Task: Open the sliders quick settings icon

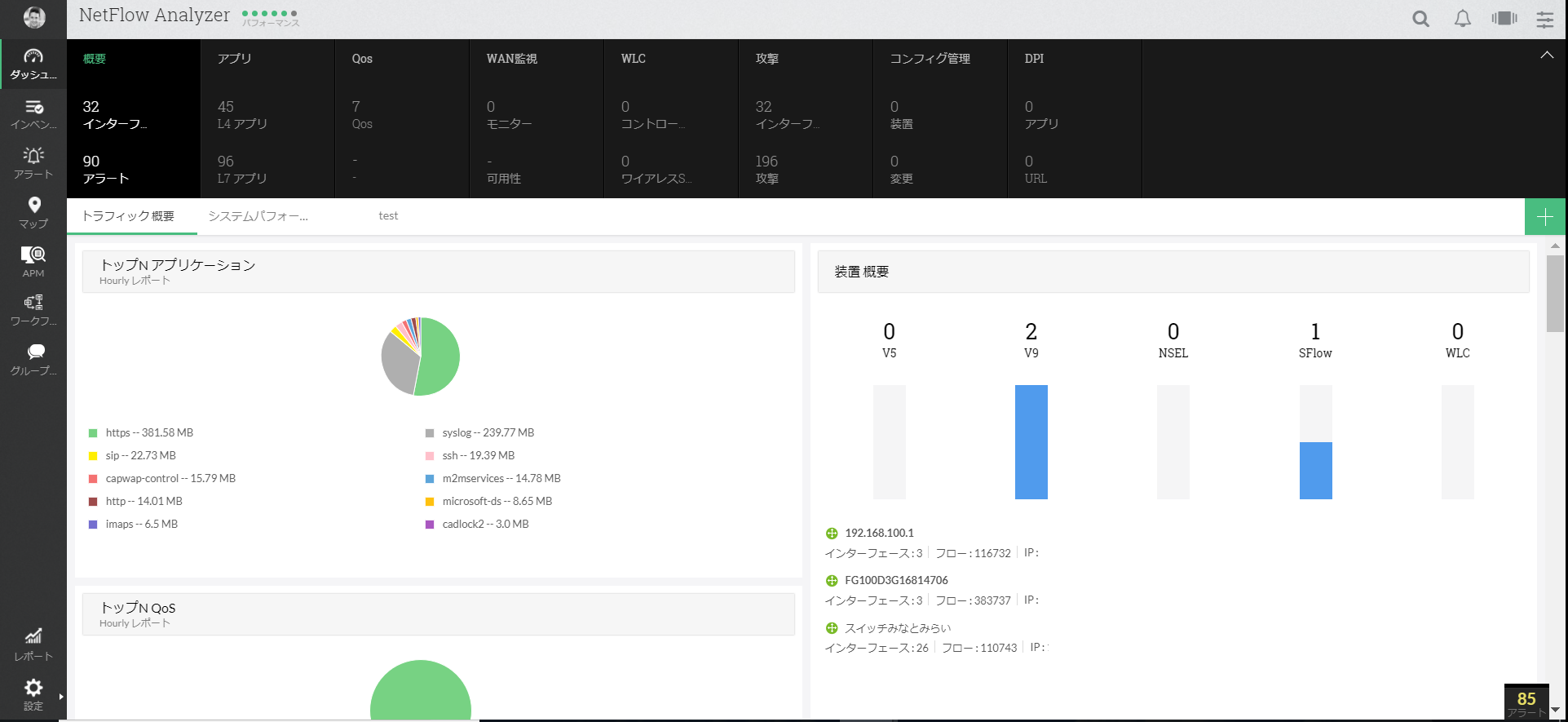Action: point(1545,19)
